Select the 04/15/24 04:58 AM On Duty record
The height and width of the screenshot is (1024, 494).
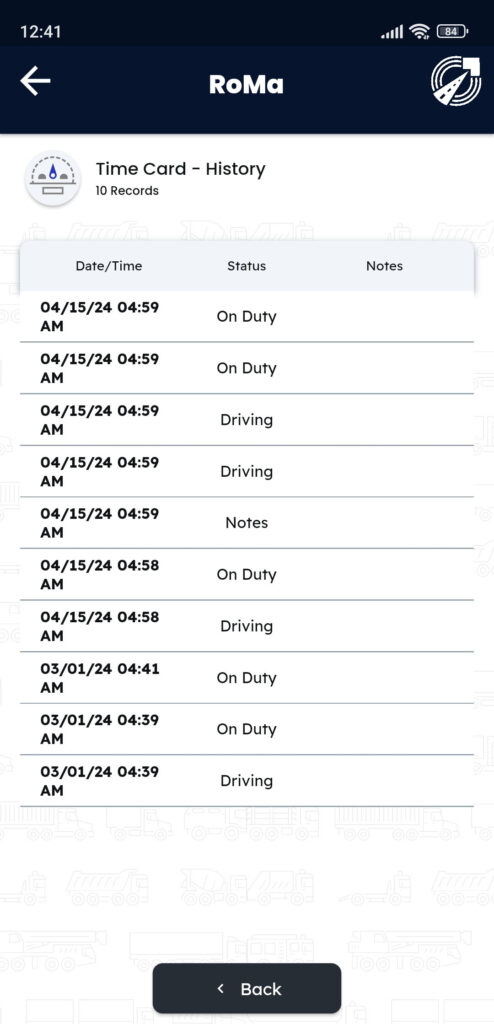pyautogui.click(x=246, y=575)
